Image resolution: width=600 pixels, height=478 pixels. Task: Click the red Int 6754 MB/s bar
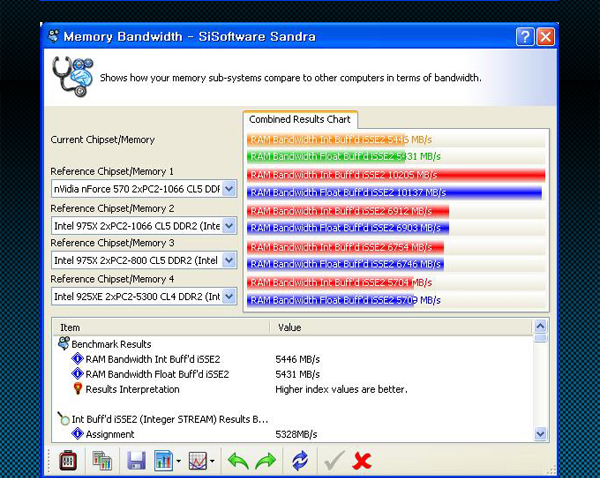click(346, 247)
